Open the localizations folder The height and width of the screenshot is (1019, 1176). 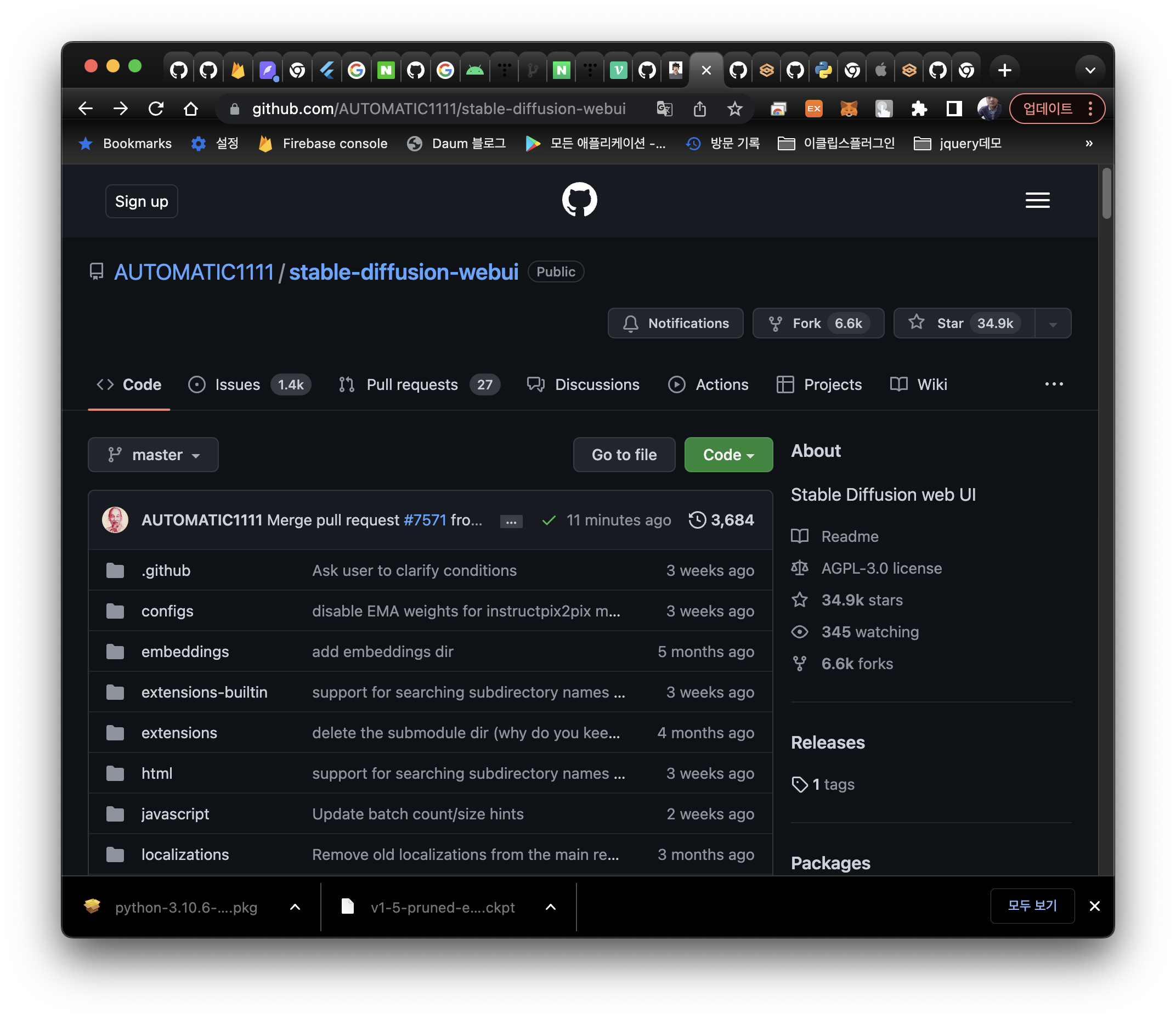[x=185, y=854]
